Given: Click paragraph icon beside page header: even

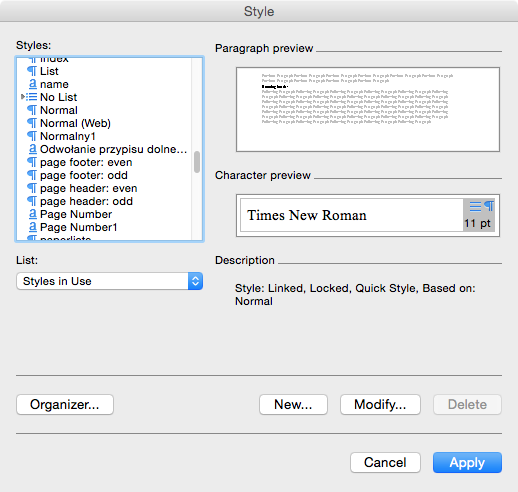Looking at the screenshot, I should [32, 188].
